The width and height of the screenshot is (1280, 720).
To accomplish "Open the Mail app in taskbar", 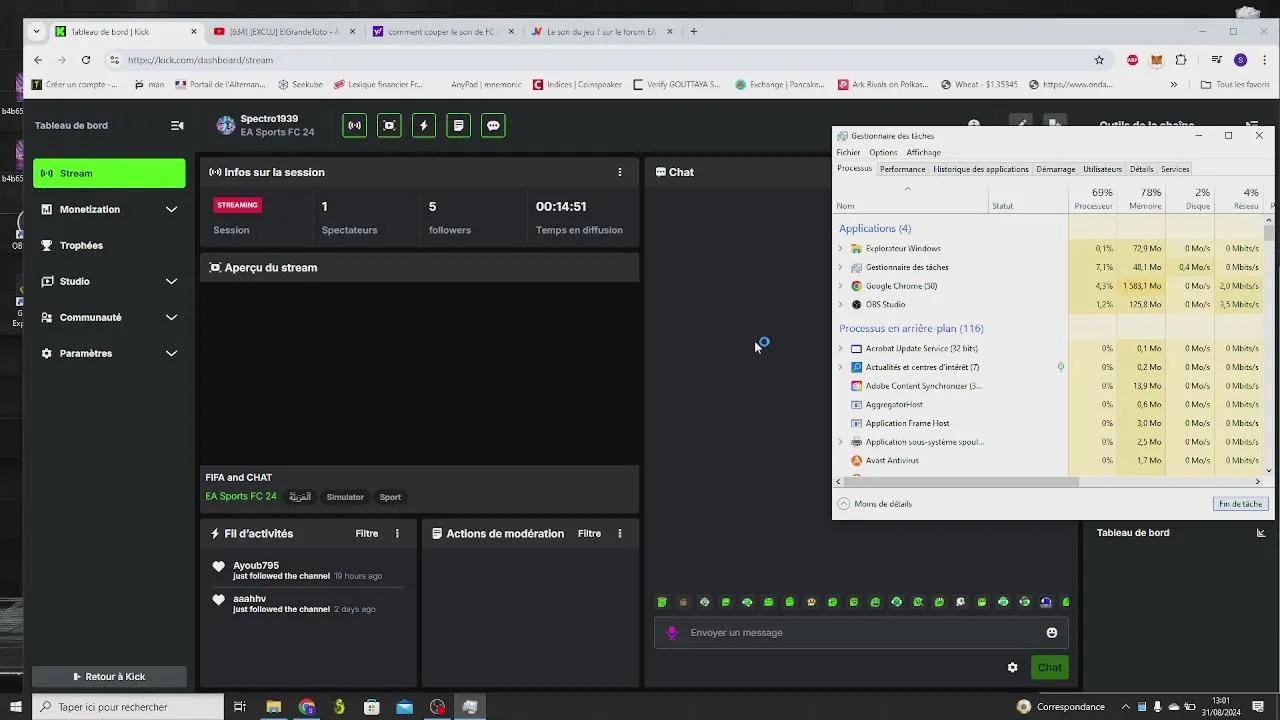I will coord(404,707).
